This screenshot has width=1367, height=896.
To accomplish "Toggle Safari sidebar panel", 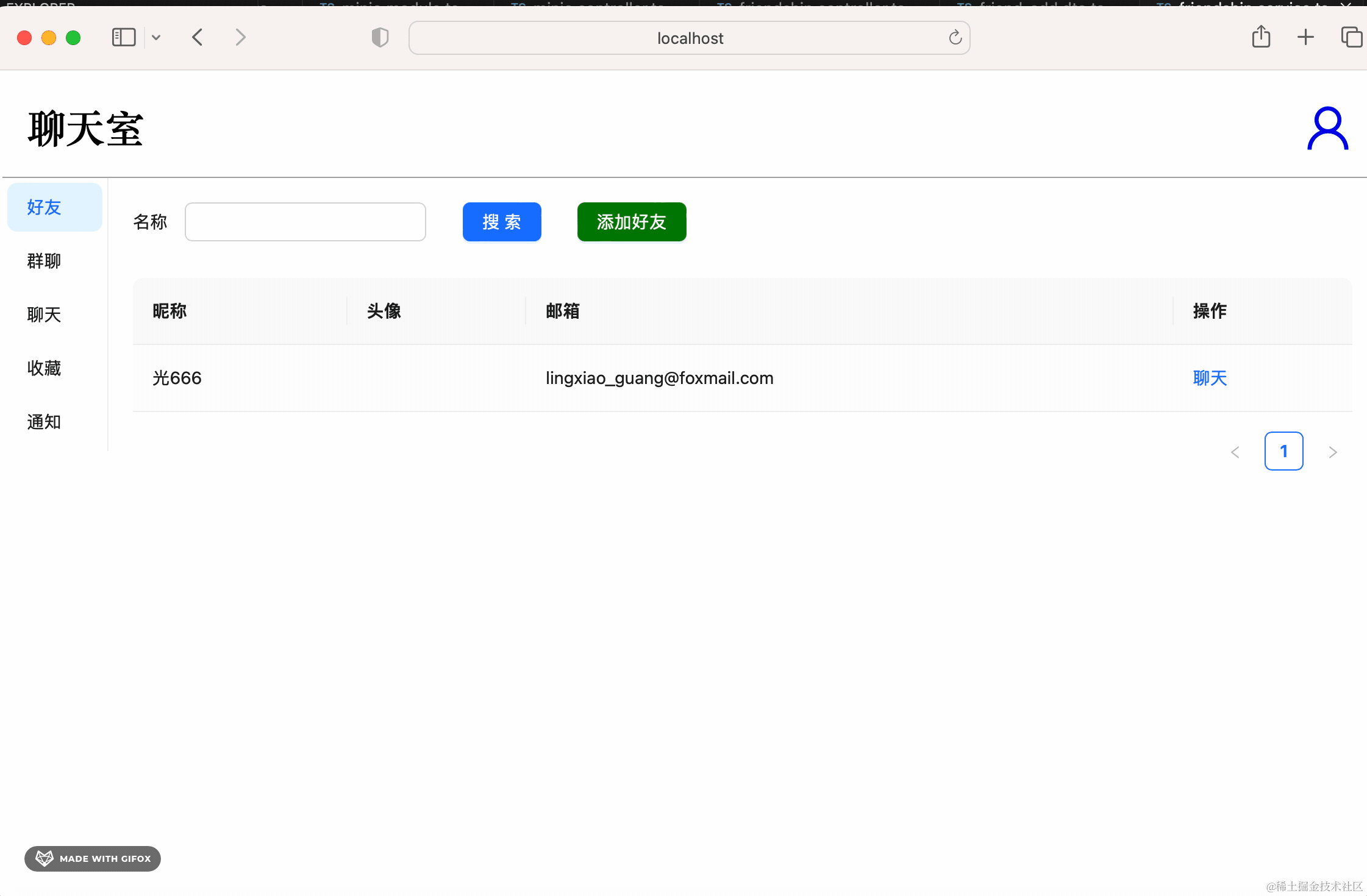I will pos(123,38).
